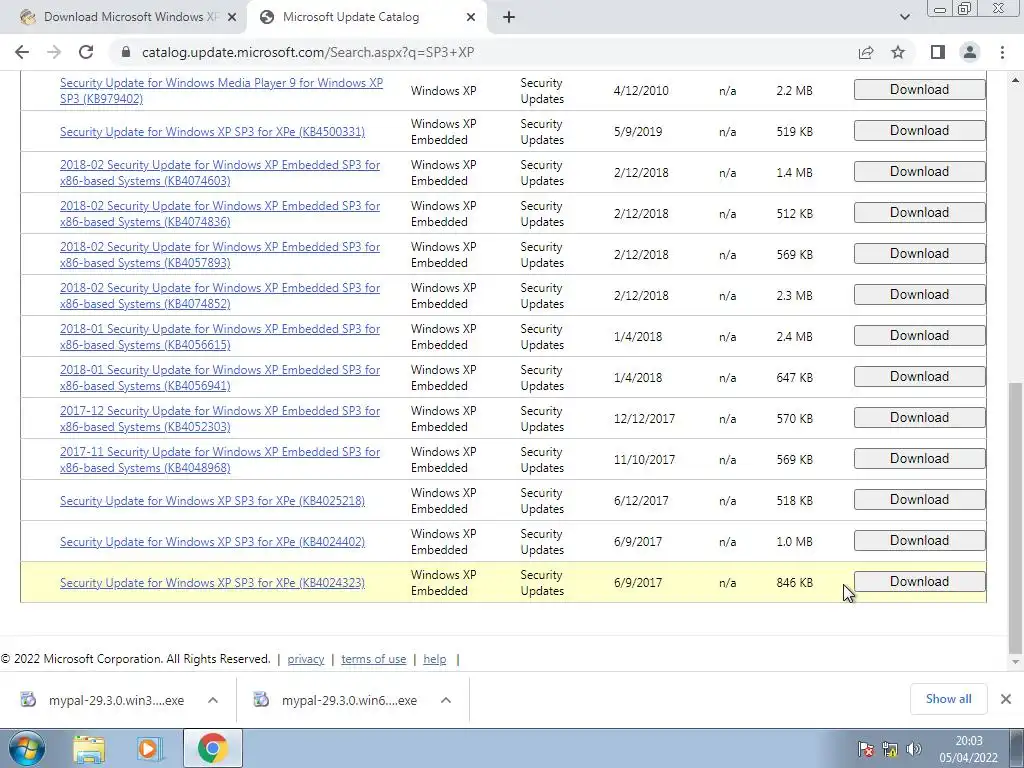Reload the current page
Screen dimensions: 1024x768
[x=86, y=52]
